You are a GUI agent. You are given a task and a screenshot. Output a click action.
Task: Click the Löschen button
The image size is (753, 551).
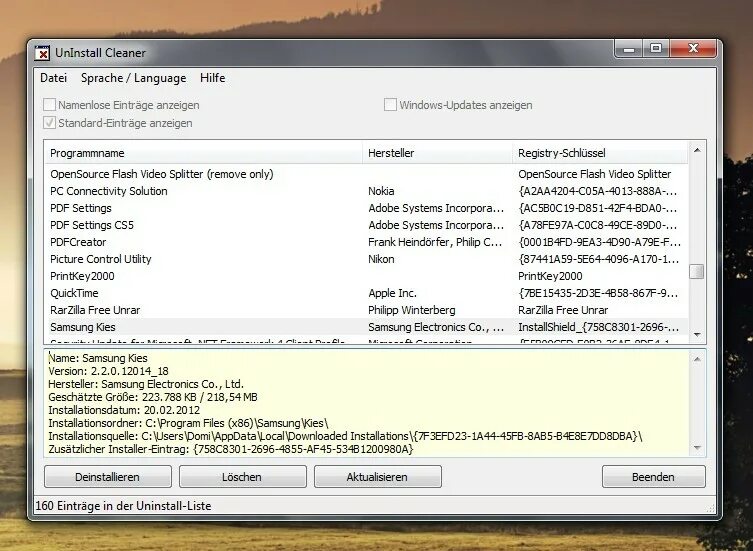243,477
